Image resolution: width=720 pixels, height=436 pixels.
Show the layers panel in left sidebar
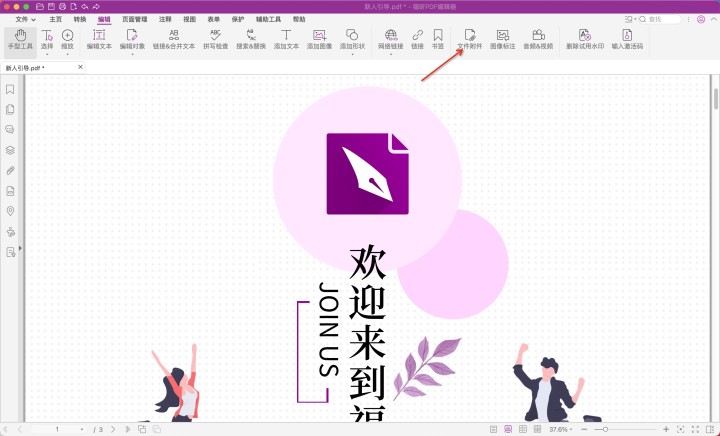[10, 150]
